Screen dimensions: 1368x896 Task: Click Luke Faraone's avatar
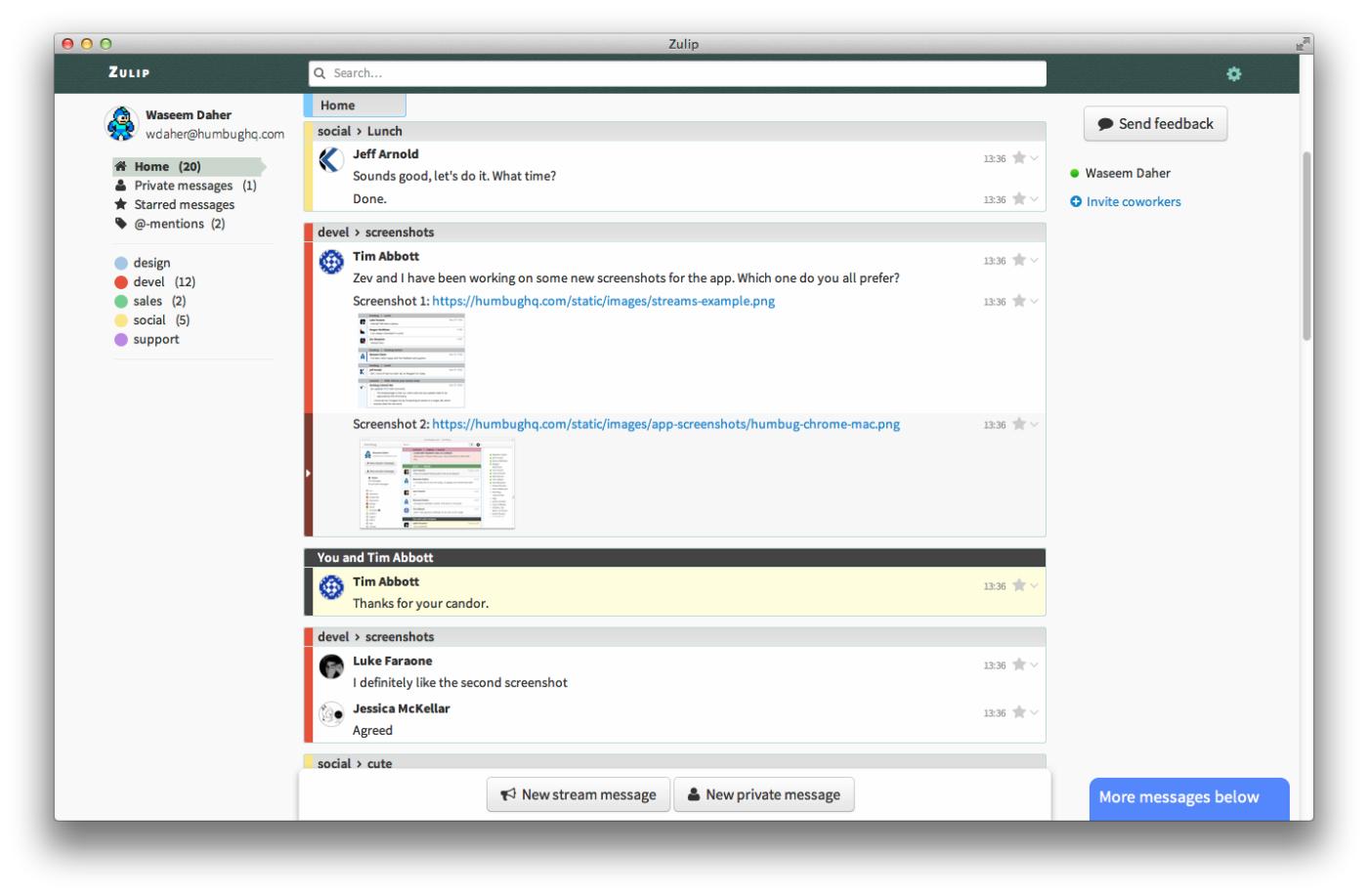coord(331,666)
